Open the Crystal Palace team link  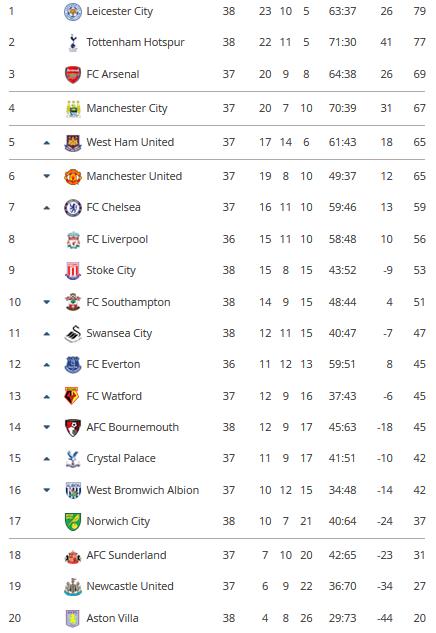[x=121, y=459]
